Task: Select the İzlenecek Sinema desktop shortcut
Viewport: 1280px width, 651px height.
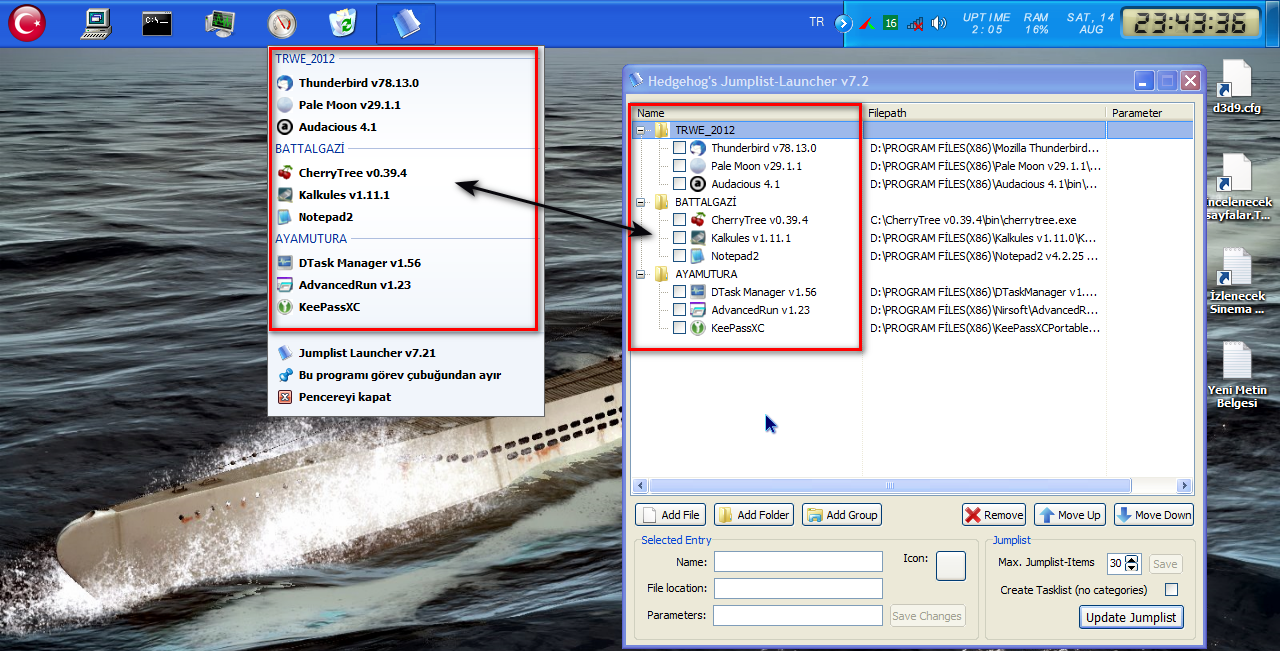Action: (1237, 282)
